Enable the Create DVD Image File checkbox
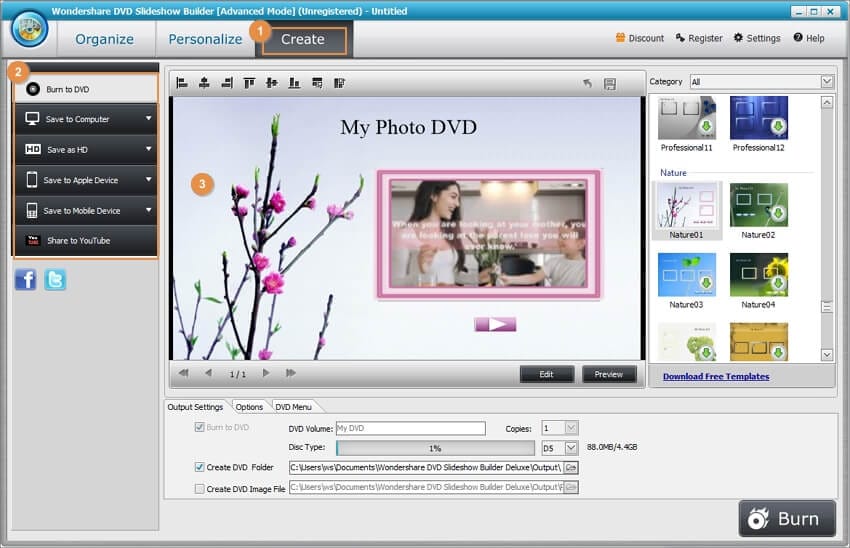Screen dimensions: 850x548 tap(199, 489)
